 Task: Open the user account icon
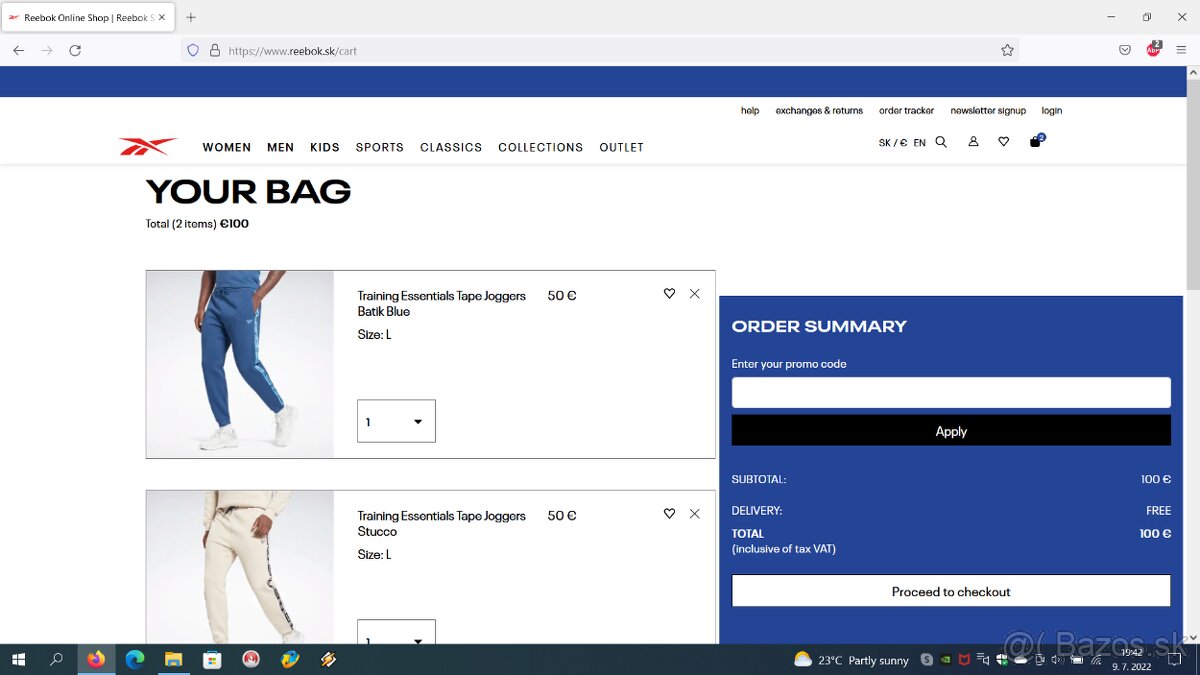pos(973,142)
